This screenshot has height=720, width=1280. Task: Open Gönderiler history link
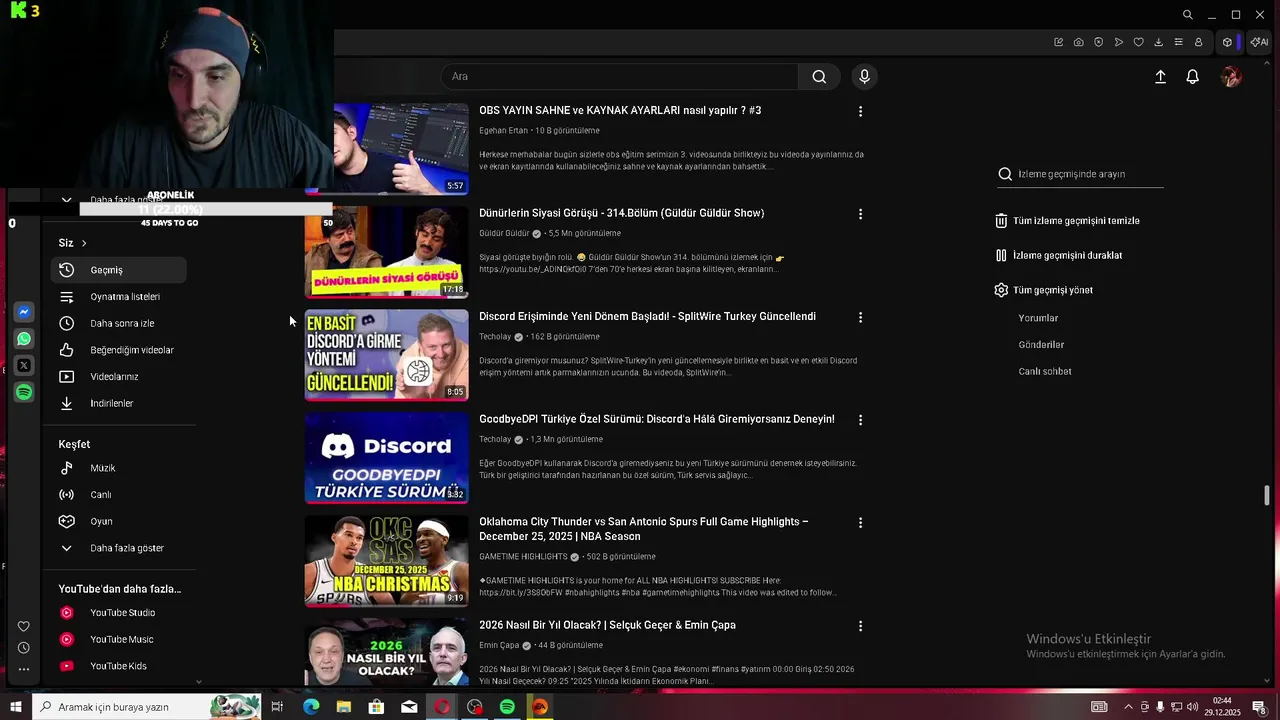1041,345
